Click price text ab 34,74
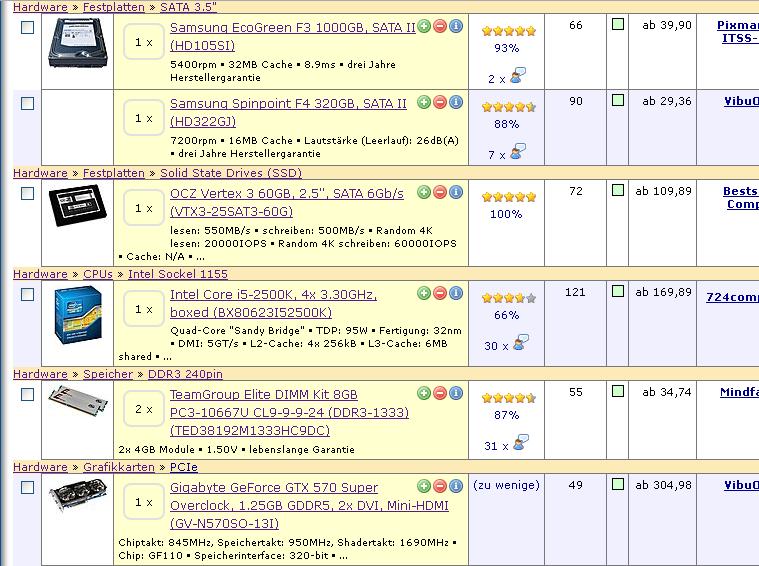759x566 pixels. tap(667, 392)
